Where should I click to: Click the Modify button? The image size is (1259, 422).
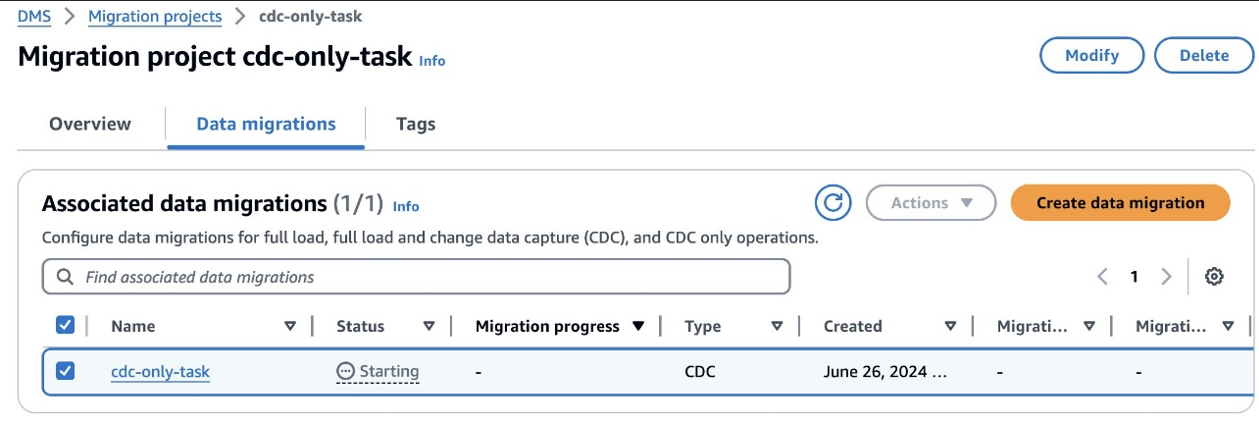pyautogui.click(x=1091, y=55)
